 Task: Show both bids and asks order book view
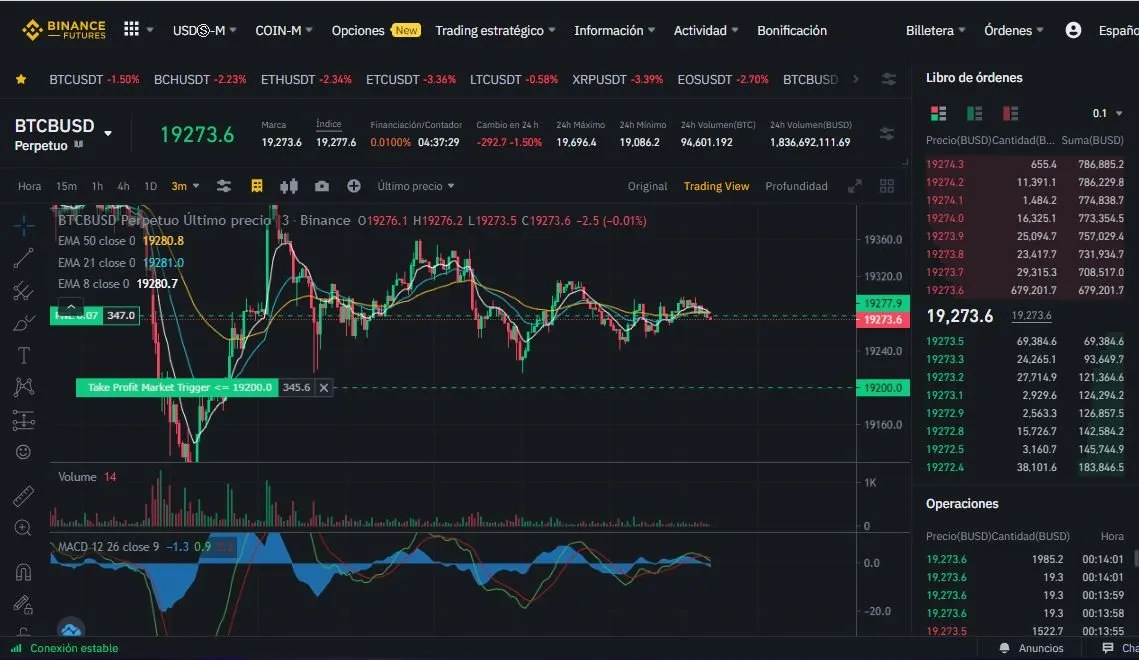pos(939,113)
